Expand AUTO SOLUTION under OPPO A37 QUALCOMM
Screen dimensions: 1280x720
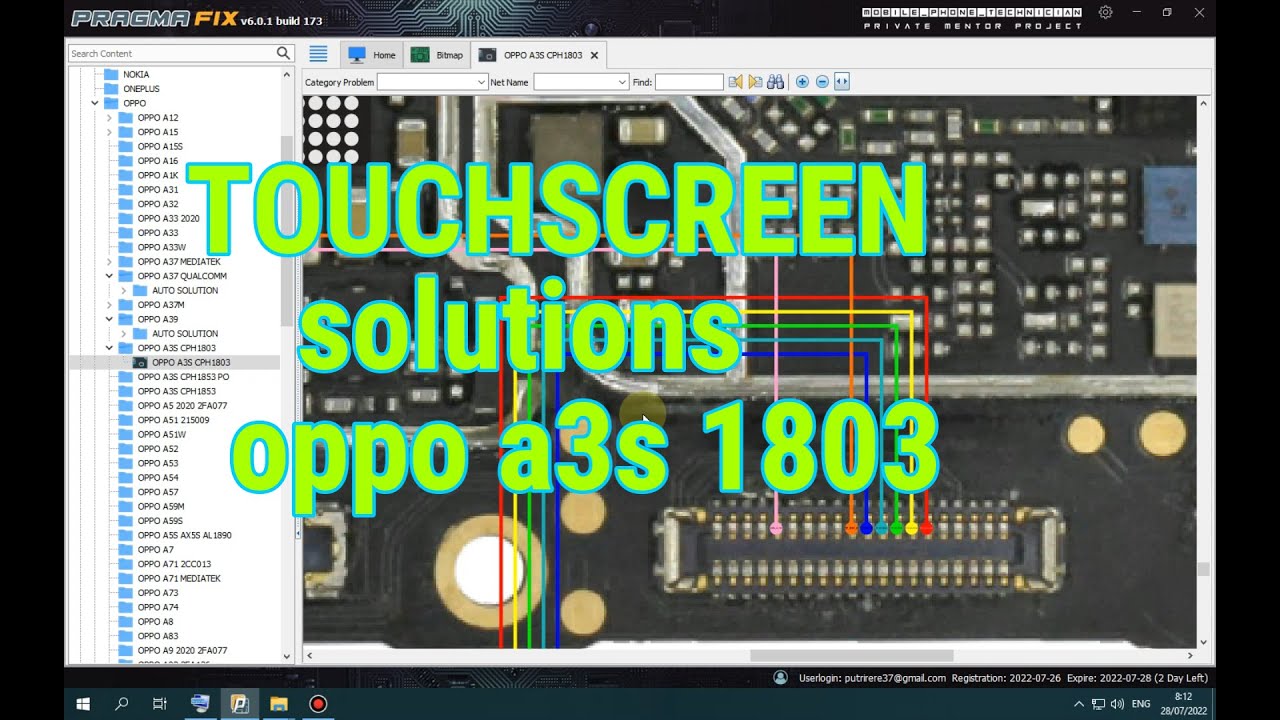[x=123, y=290]
